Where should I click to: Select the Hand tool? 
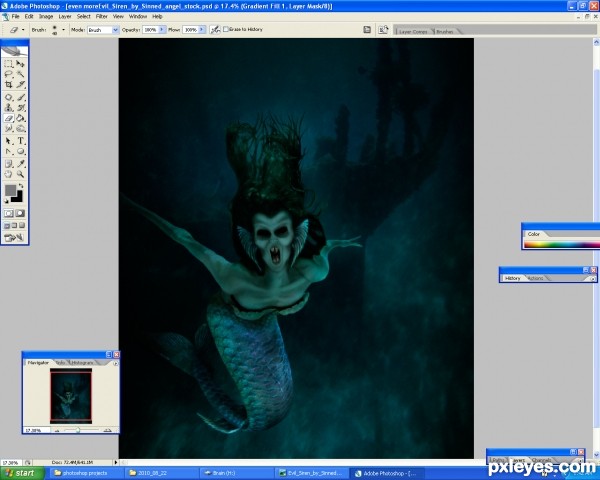tap(8, 174)
